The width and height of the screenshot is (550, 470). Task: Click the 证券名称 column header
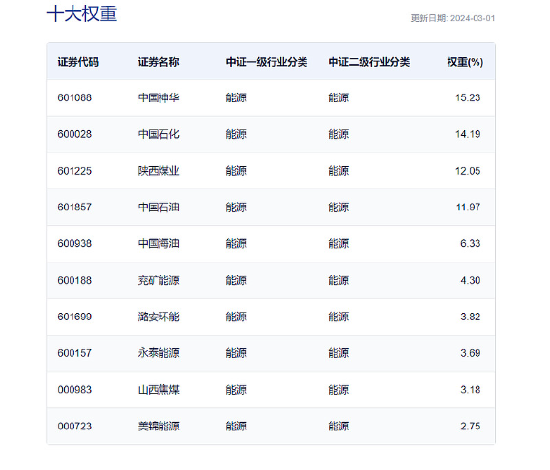pyautogui.click(x=159, y=62)
